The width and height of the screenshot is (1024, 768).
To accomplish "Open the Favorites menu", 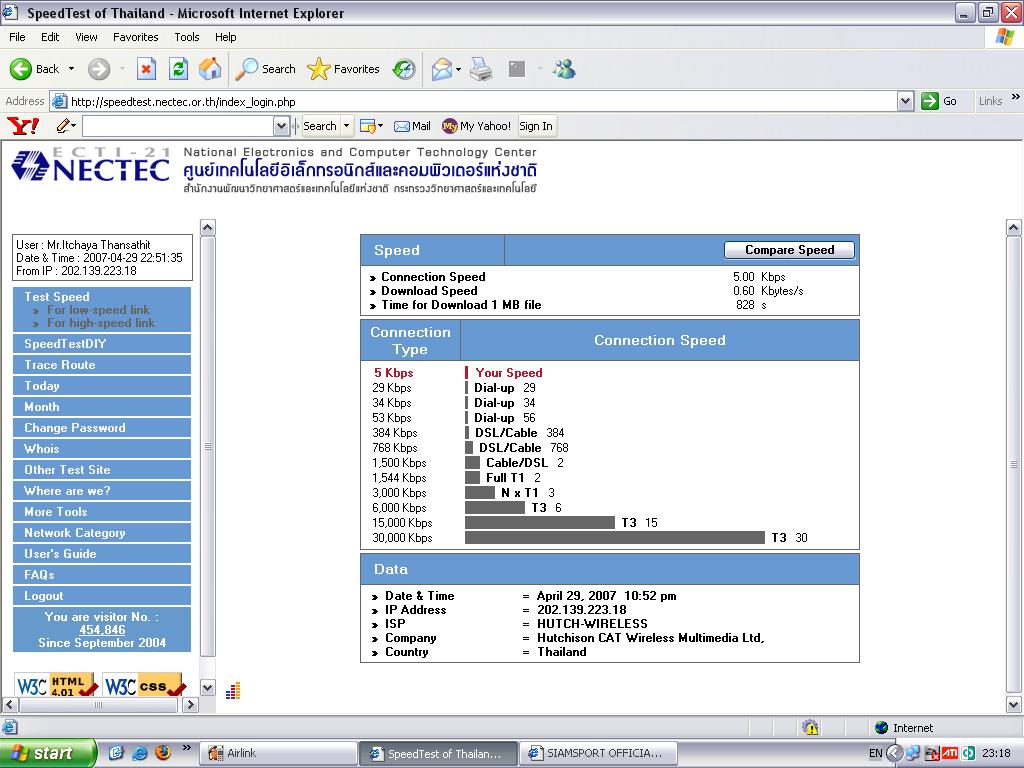I will tap(136, 37).
